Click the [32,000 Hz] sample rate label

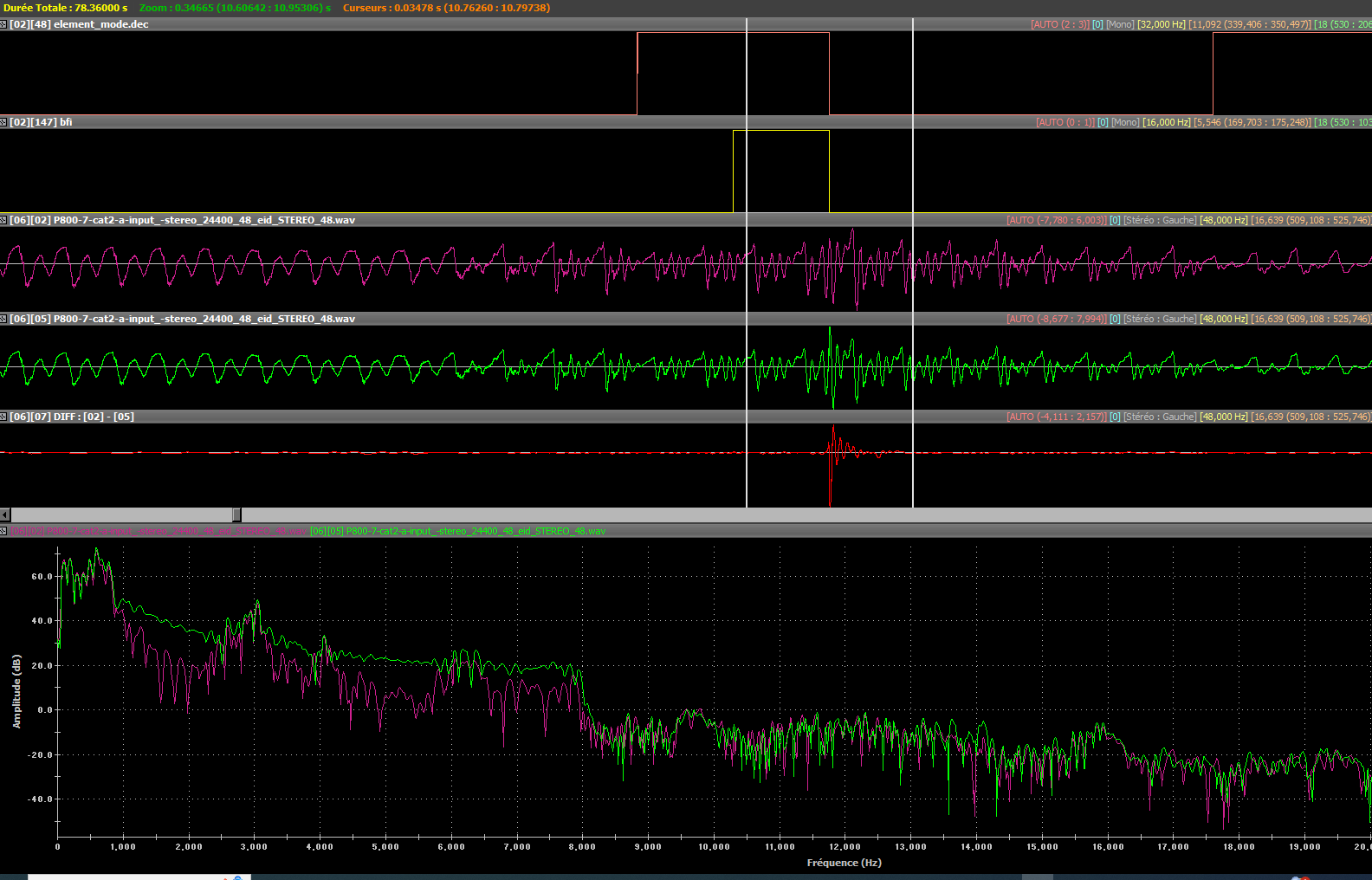click(1161, 24)
